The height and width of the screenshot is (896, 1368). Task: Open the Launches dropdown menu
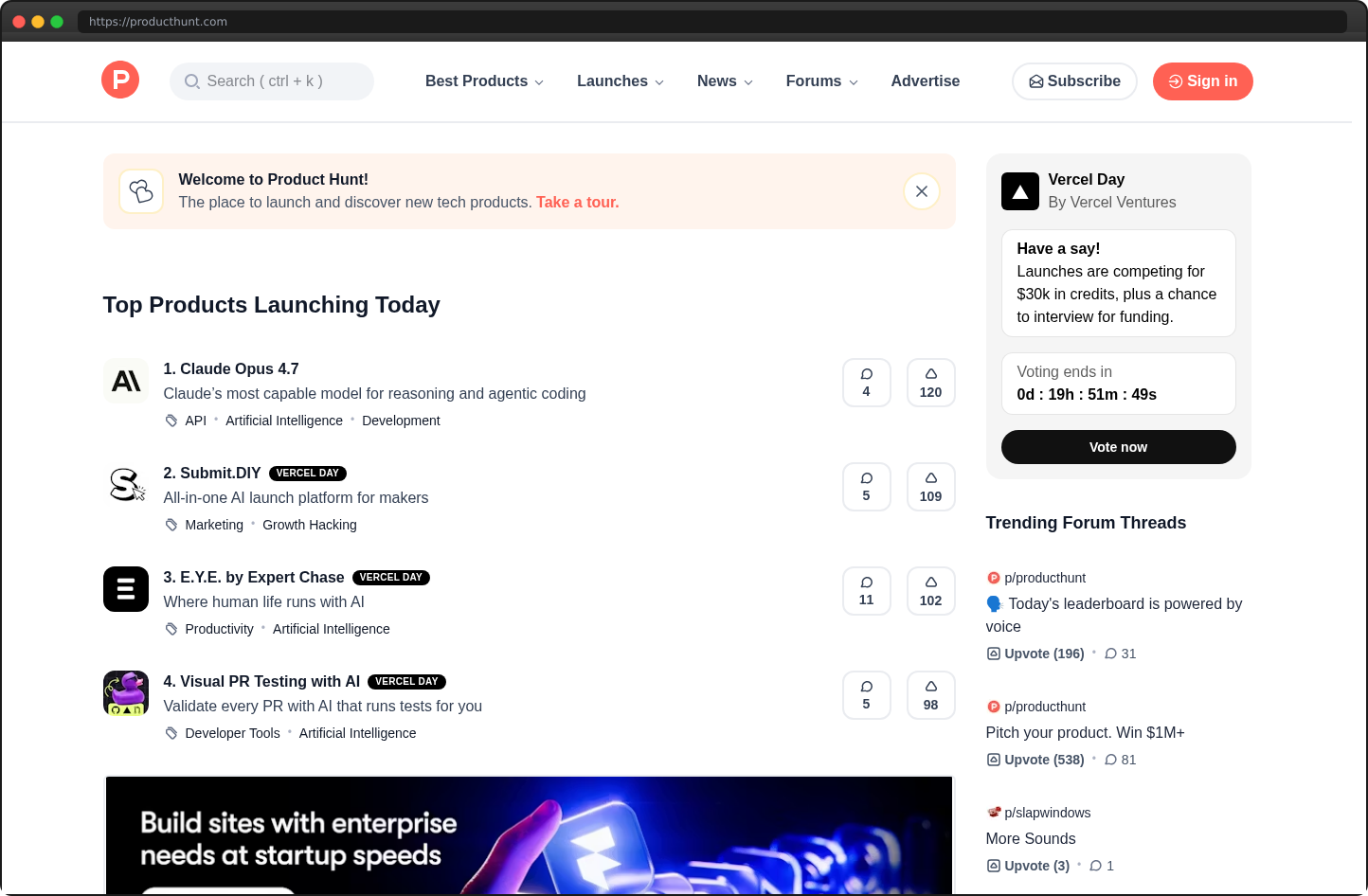tap(620, 81)
